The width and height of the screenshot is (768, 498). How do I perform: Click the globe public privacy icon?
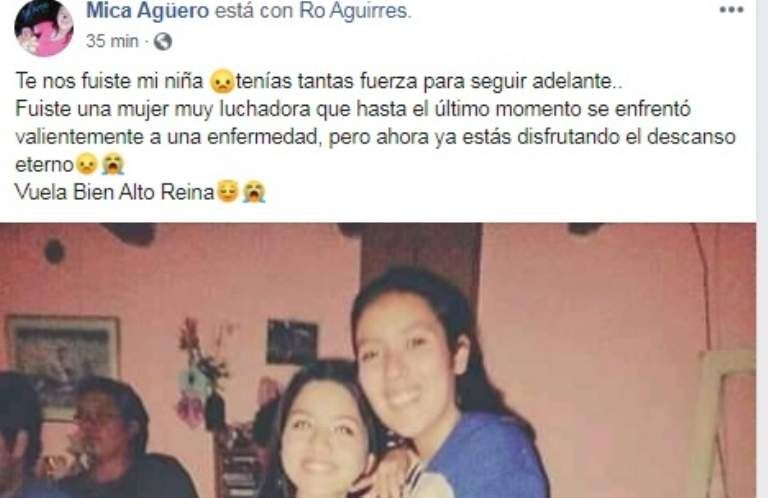tap(163, 42)
